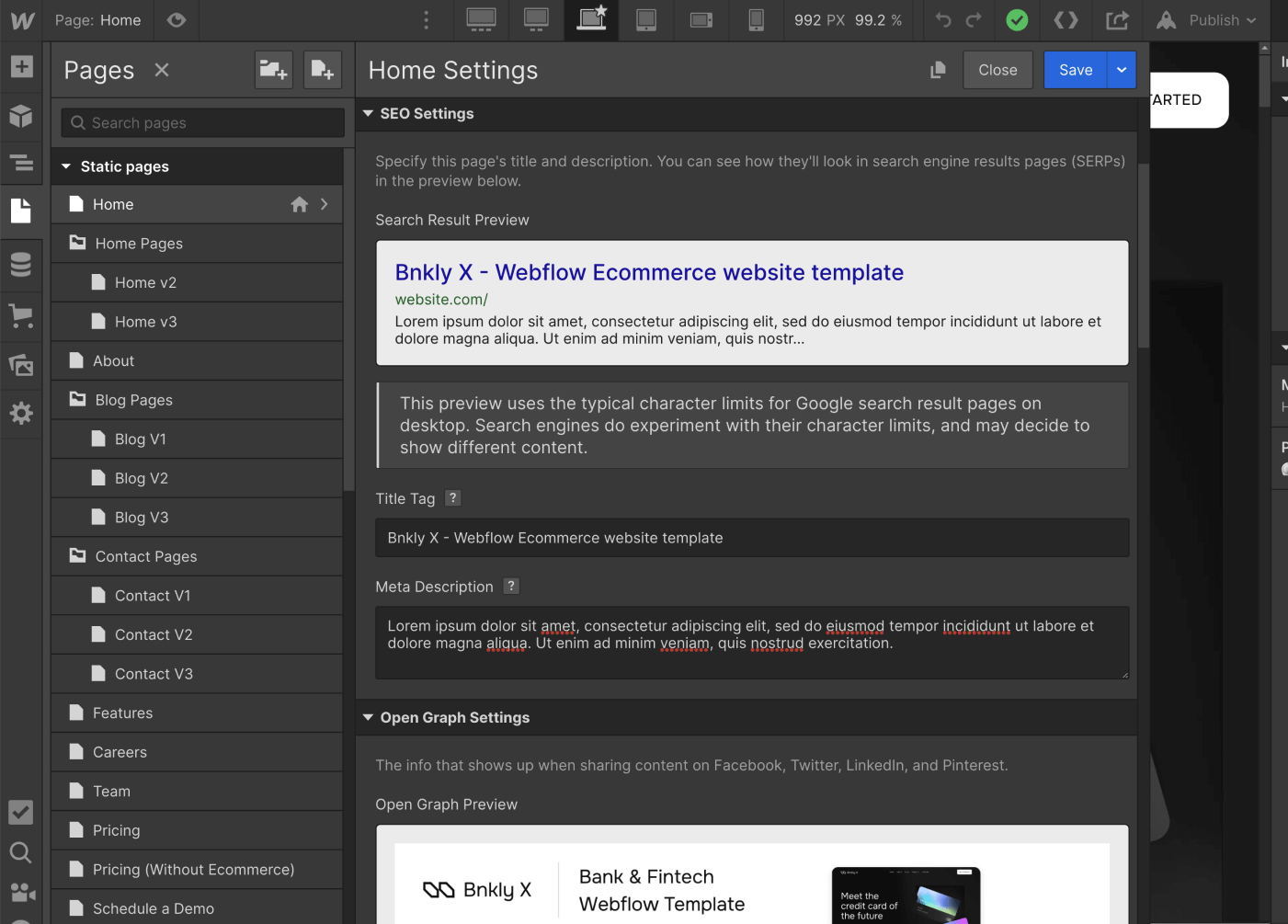Viewport: 1288px width, 924px height.
Task: Open the Save options dropdown arrow
Action: [1122, 70]
